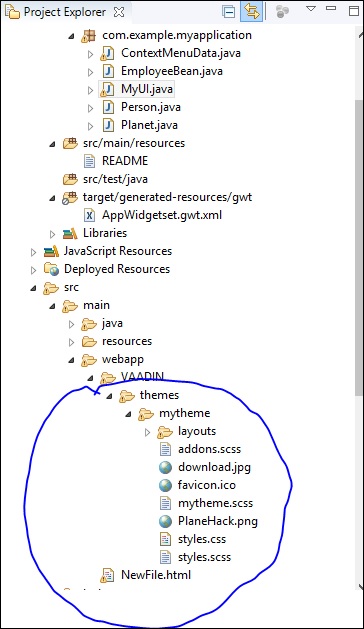This screenshot has height=629, width=364.
Task: Click the Collapse All toolbar icon
Action: pyautogui.click(x=228, y=12)
